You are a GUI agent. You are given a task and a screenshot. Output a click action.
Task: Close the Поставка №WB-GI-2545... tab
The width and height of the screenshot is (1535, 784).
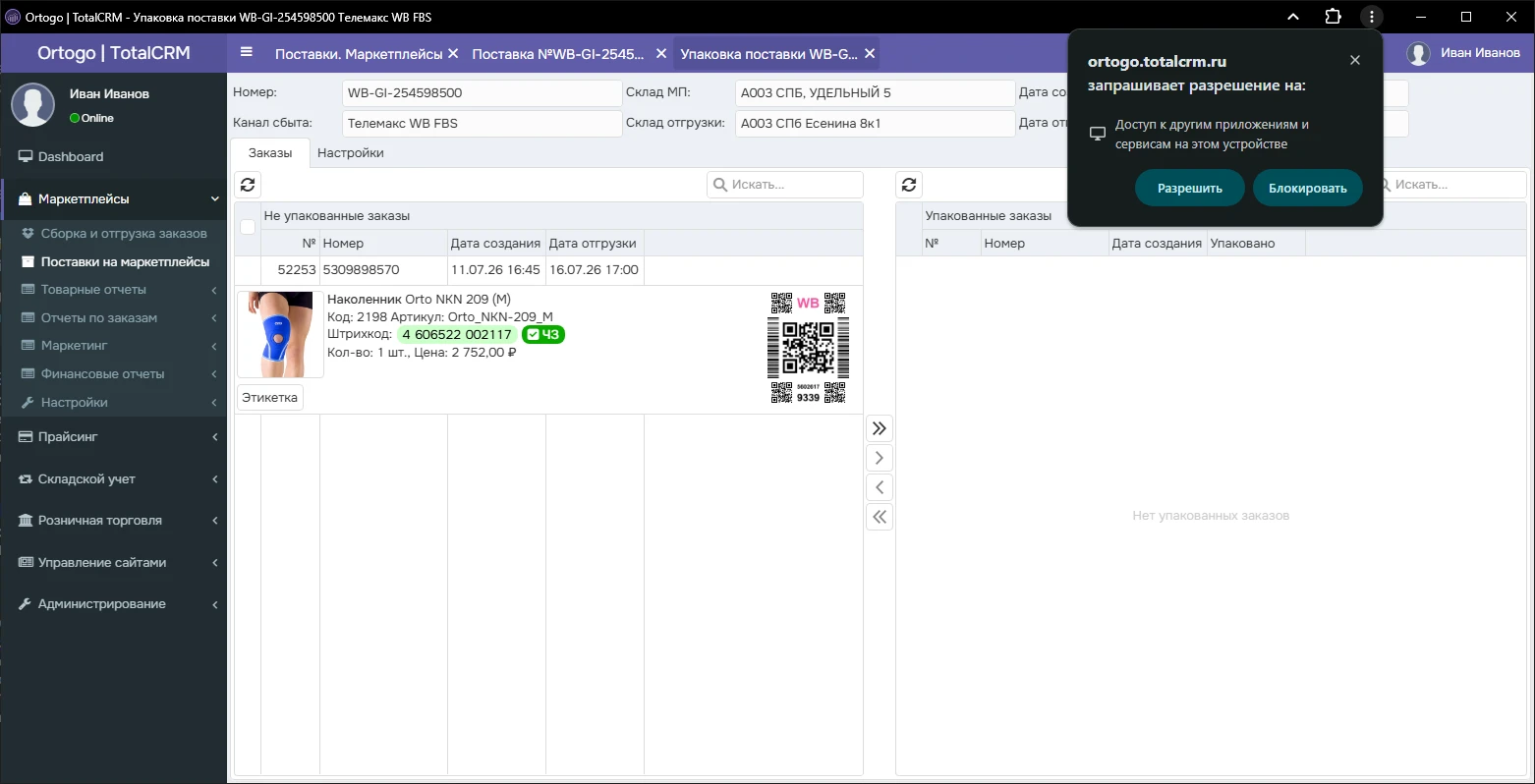coord(661,54)
